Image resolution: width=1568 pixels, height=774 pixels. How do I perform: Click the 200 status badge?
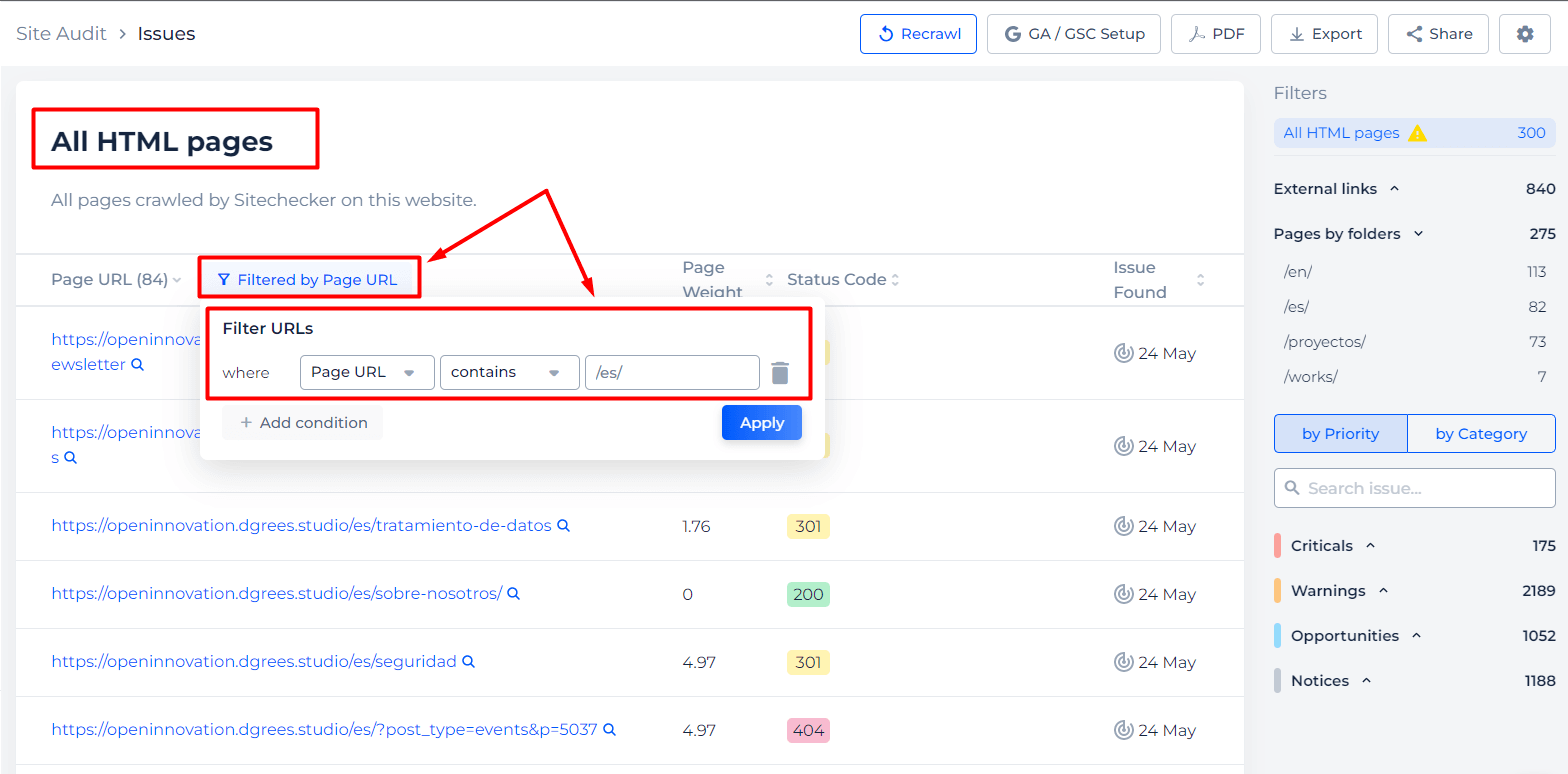[x=808, y=594]
